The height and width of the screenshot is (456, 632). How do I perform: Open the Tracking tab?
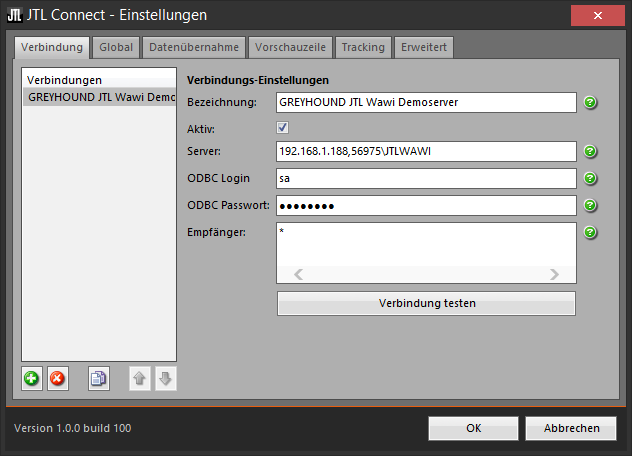(363, 48)
